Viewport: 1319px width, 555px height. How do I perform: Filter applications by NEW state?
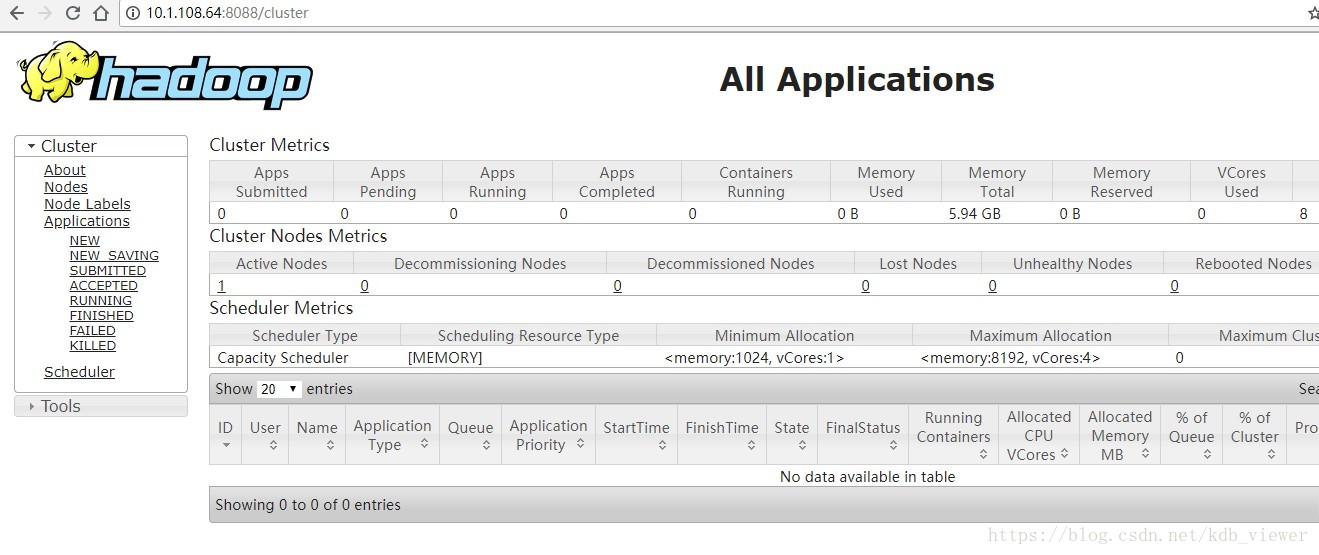pos(85,240)
